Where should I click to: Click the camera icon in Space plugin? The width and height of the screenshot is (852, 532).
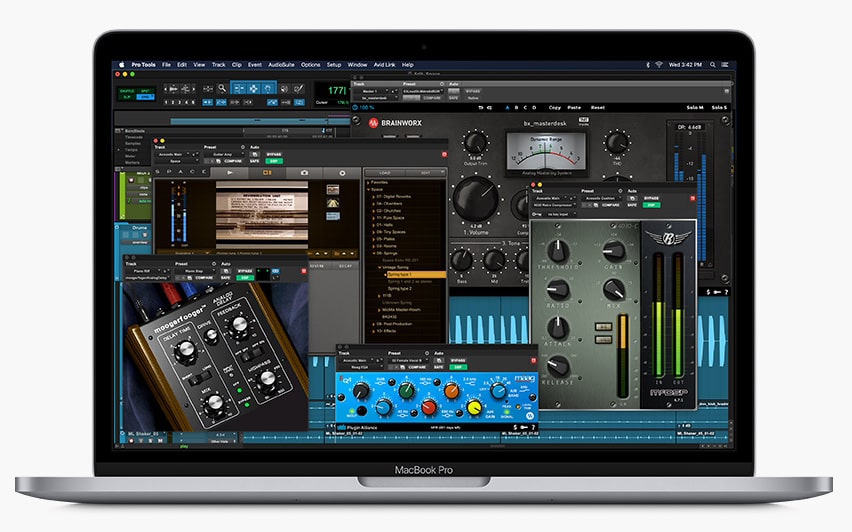point(303,173)
